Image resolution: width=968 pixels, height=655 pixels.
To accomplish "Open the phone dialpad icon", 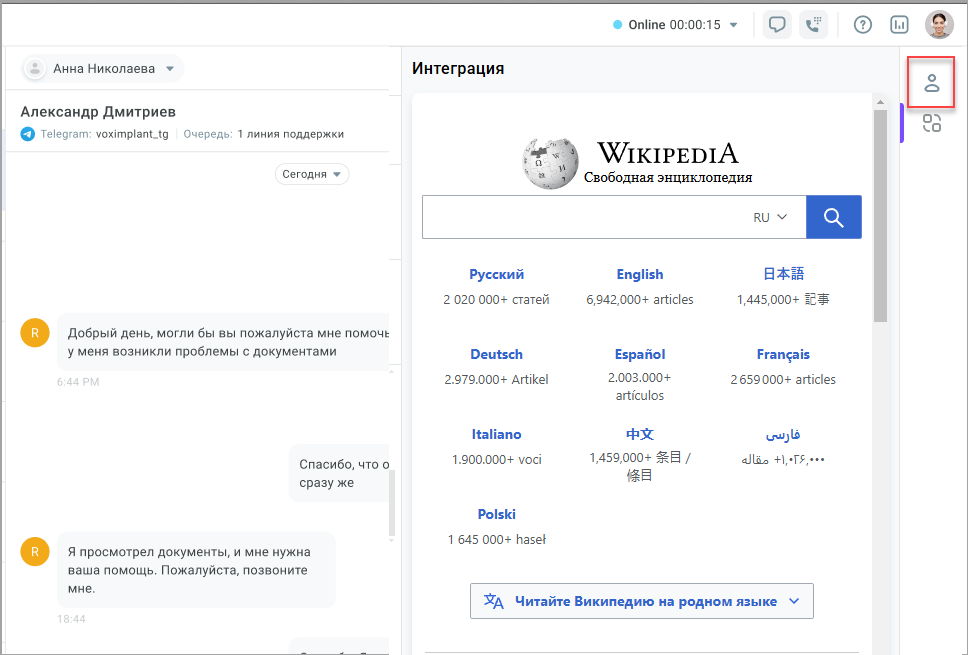I will [813, 25].
